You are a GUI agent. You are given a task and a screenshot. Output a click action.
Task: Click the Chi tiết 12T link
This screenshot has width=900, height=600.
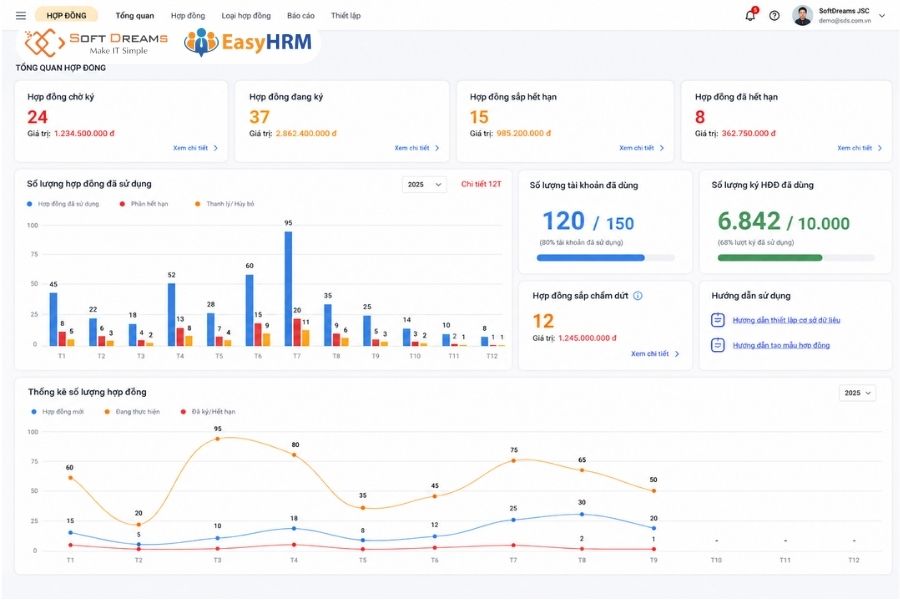point(481,184)
